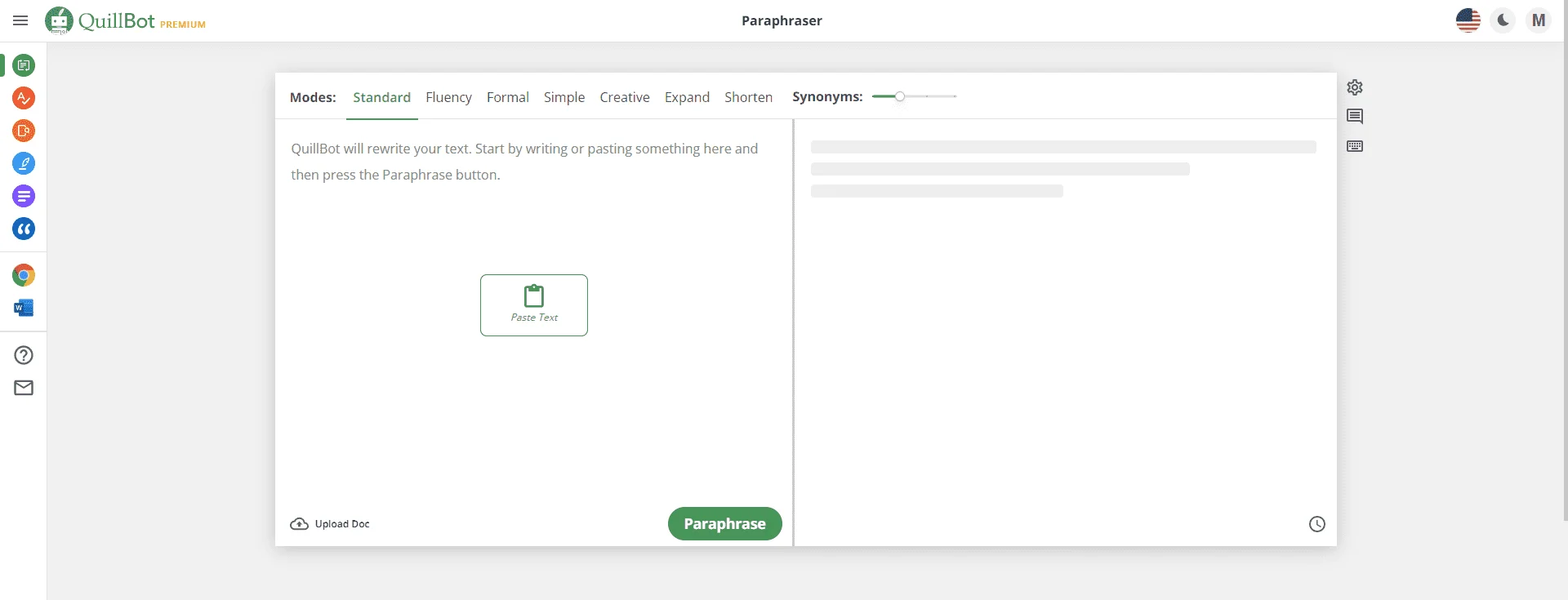Open the account menu avatar M
This screenshot has height=600, width=1568.
(x=1539, y=20)
